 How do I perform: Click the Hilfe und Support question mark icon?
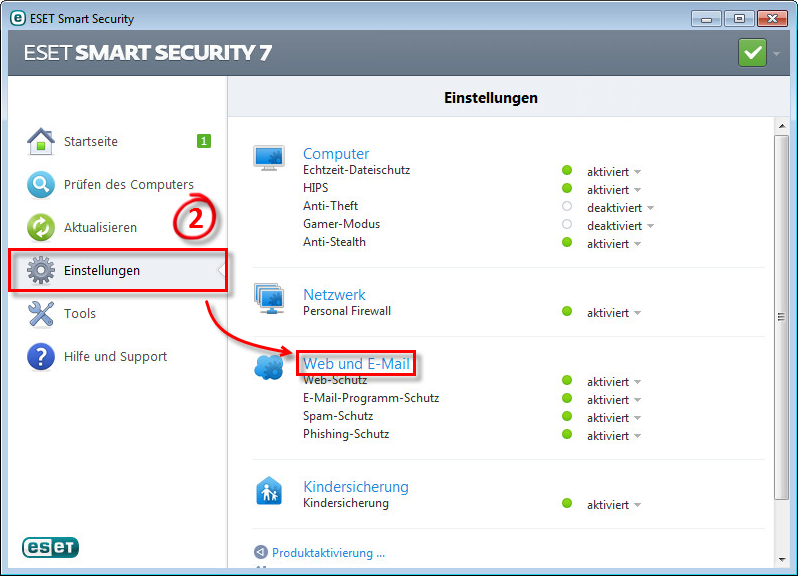click(x=40, y=357)
